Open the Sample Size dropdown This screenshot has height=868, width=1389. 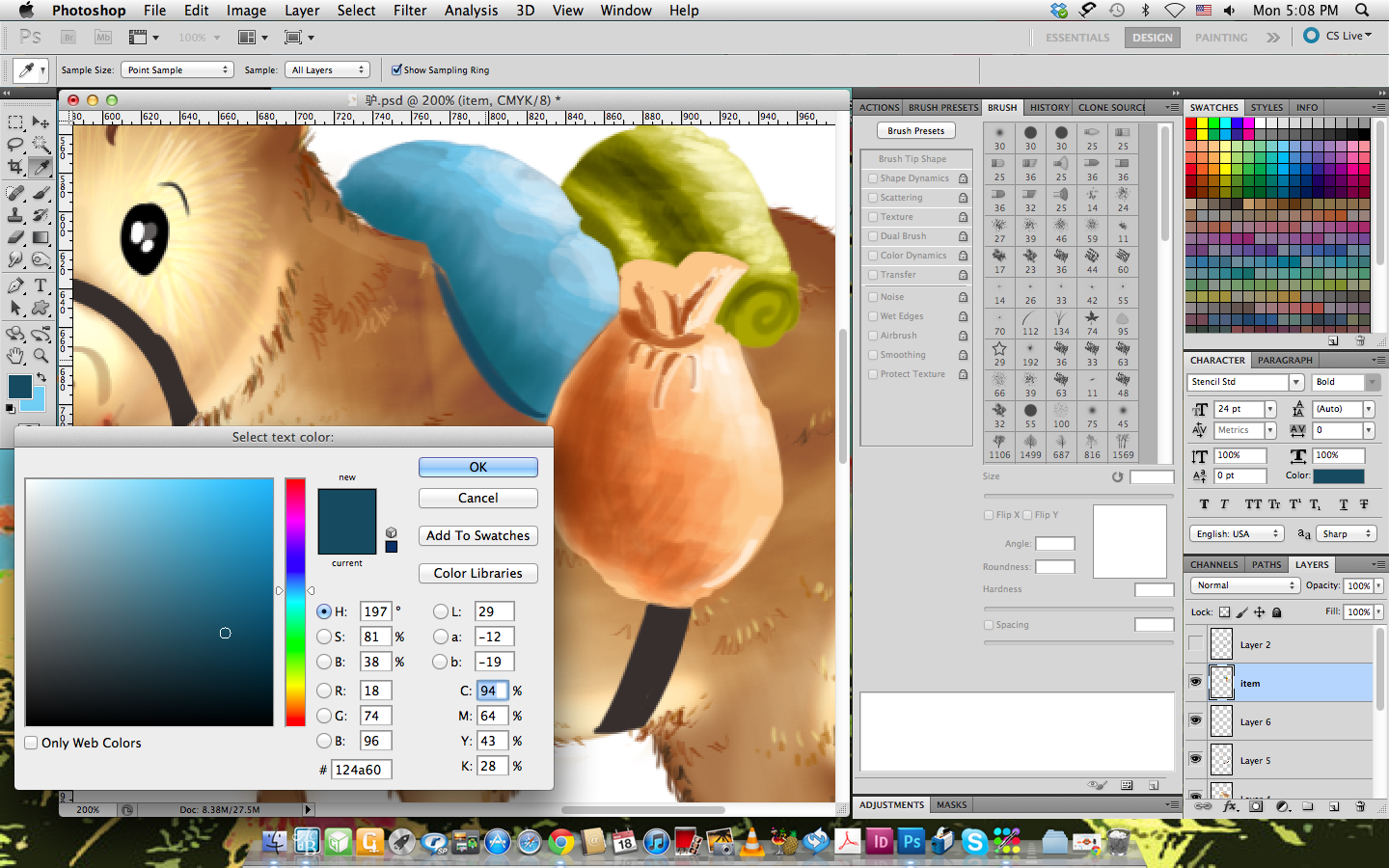click(x=178, y=69)
